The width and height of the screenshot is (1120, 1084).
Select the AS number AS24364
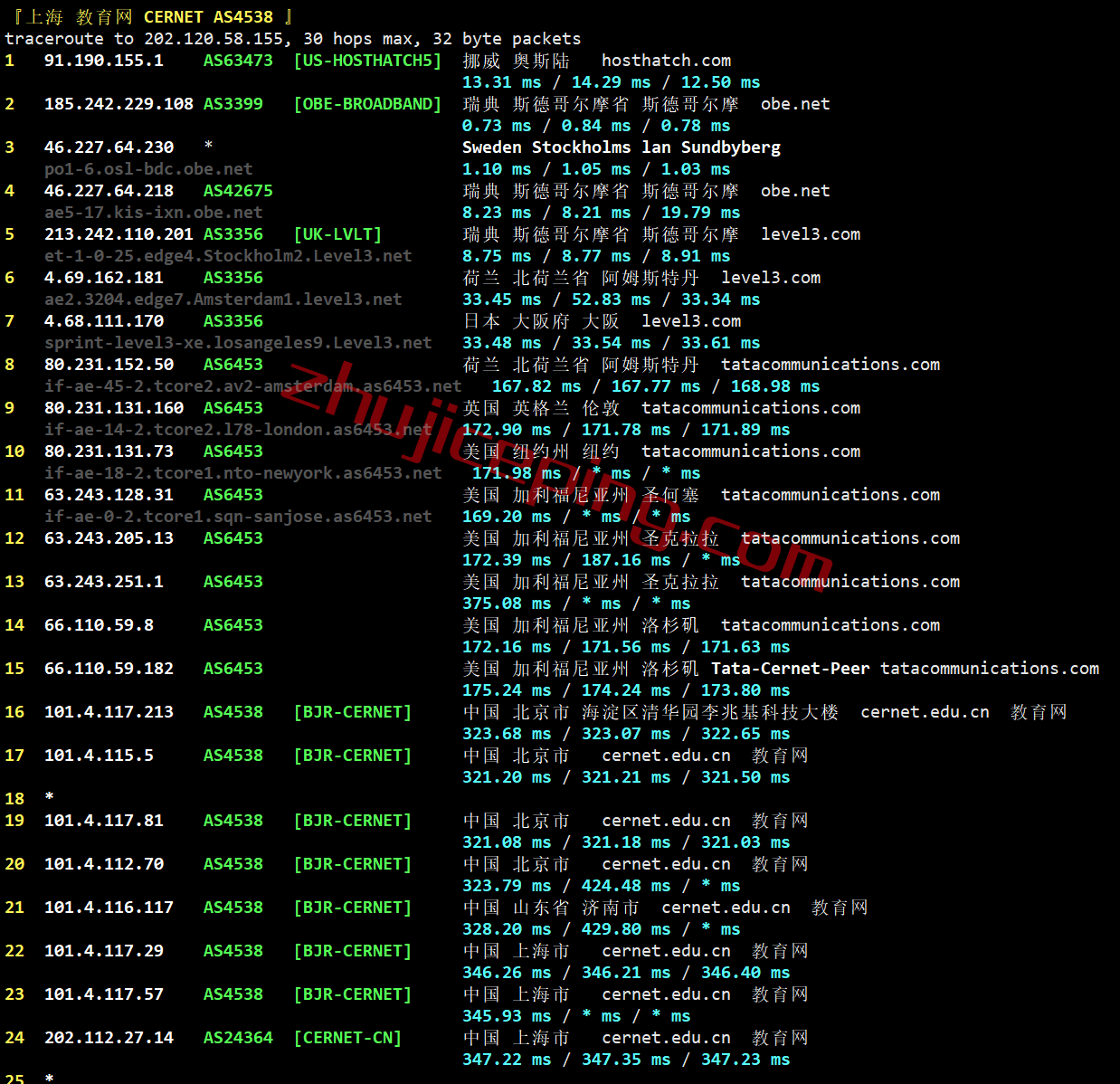238,1038
